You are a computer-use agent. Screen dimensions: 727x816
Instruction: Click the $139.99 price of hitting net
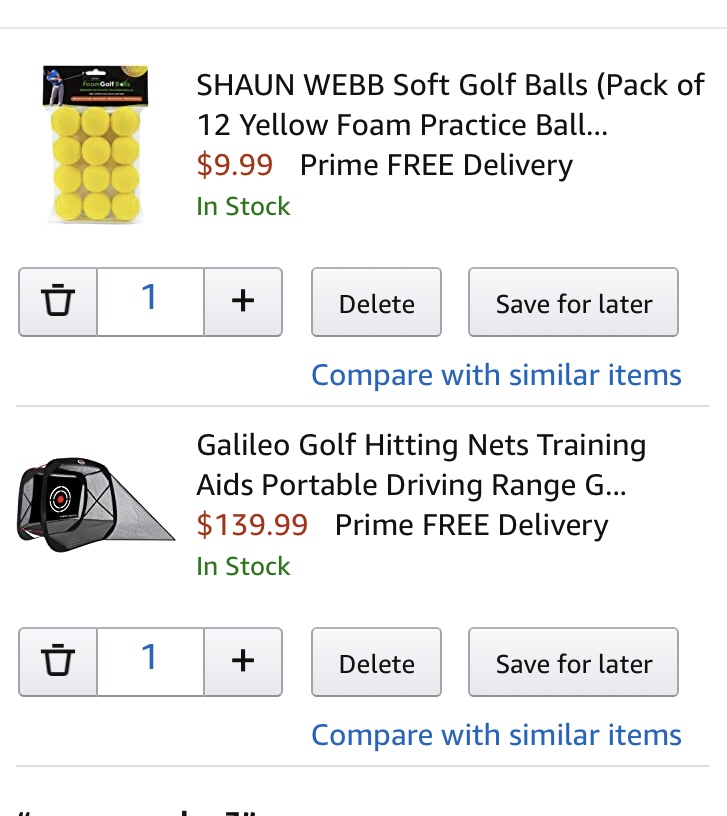pos(252,525)
